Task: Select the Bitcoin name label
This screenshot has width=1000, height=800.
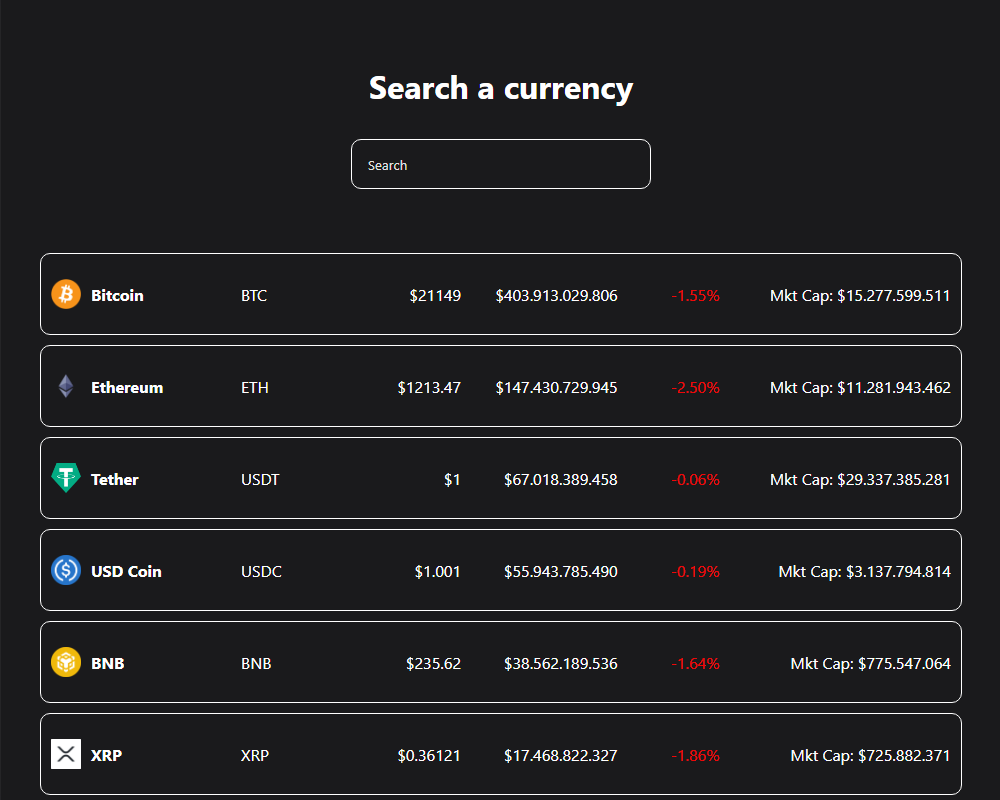Action: click(x=117, y=295)
